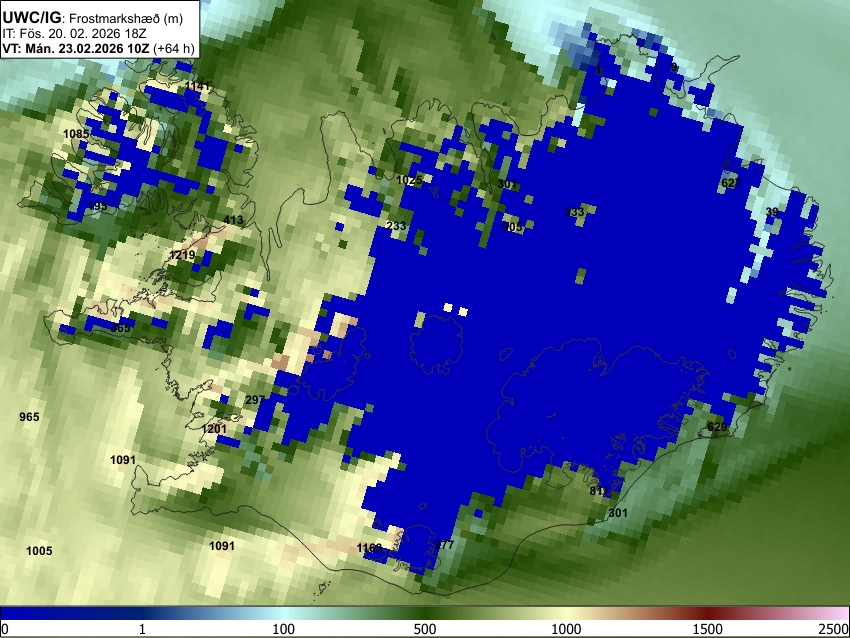Screen dimensions: 850x638
Task: Click the map value label '1219'
Action: click(182, 255)
